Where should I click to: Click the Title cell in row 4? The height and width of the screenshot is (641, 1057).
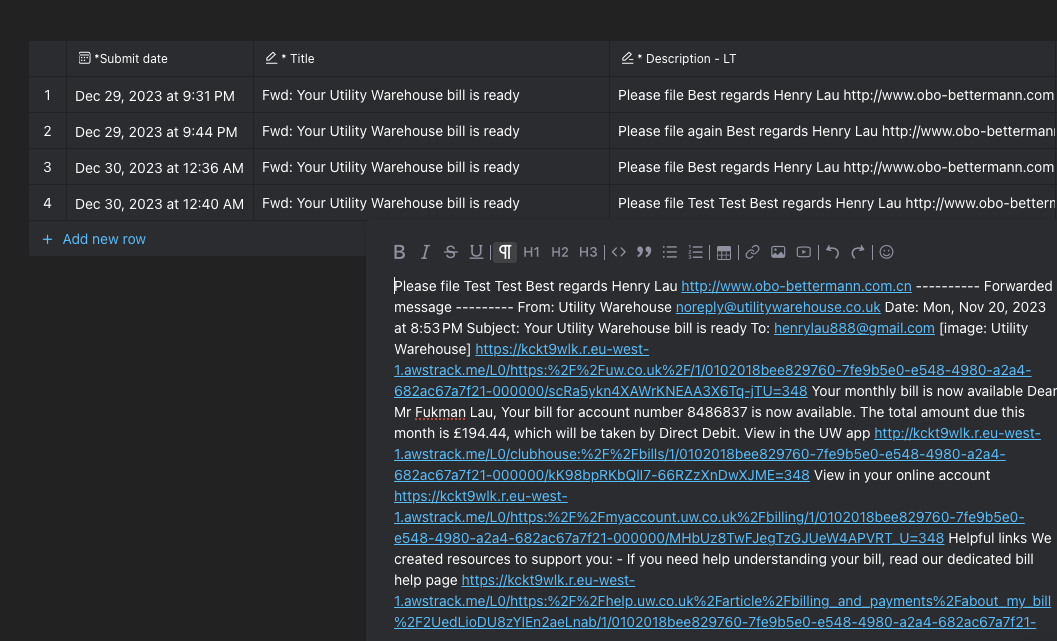pyautogui.click(x=431, y=203)
